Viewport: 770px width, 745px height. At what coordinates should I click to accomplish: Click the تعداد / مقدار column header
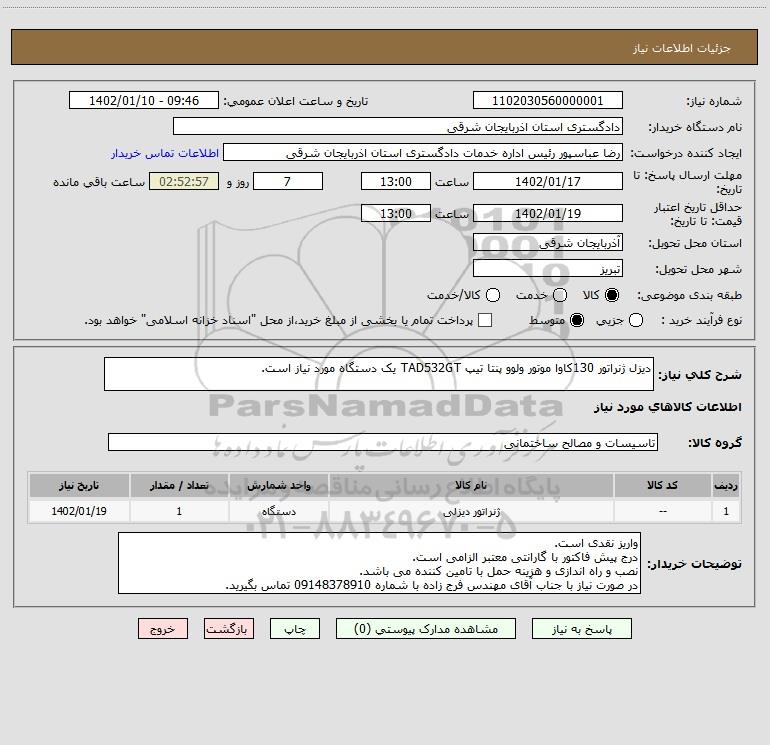pos(179,485)
